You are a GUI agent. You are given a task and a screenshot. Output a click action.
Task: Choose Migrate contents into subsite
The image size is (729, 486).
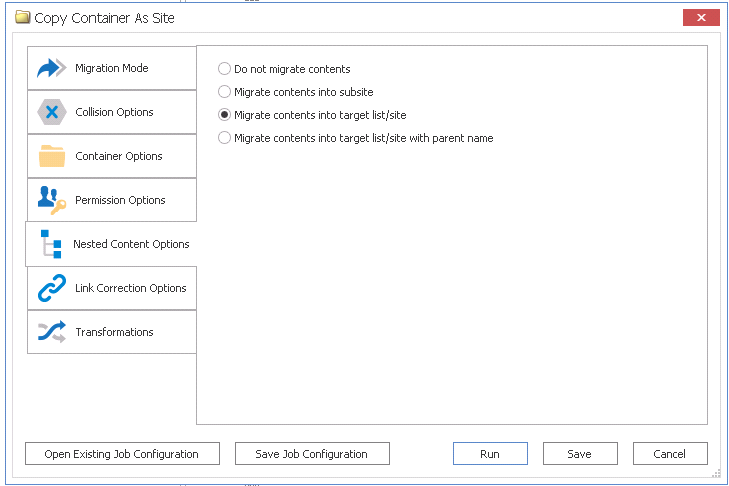click(224, 92)
